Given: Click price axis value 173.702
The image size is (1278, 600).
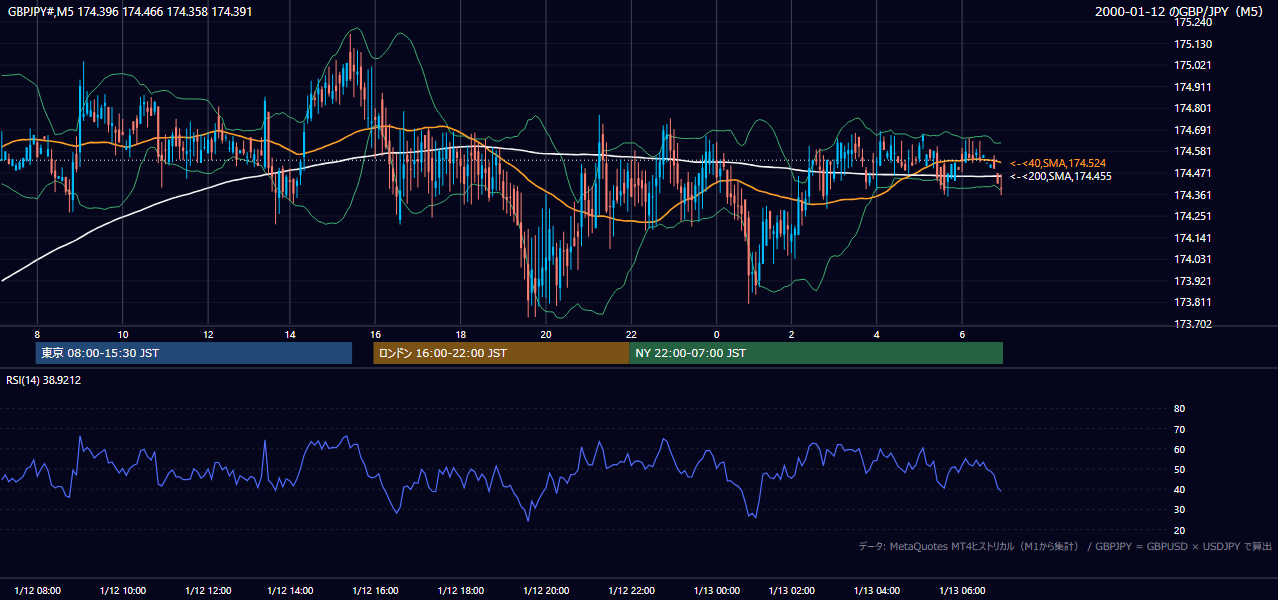Looking at the screenshot, I should tap(1193, 324).
